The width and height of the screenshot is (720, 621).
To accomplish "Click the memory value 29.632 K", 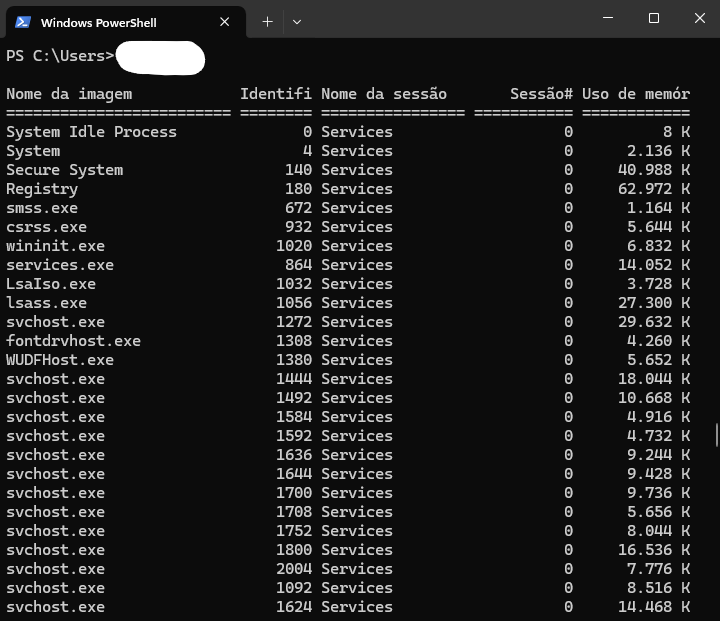I will [x=654, y=322].
